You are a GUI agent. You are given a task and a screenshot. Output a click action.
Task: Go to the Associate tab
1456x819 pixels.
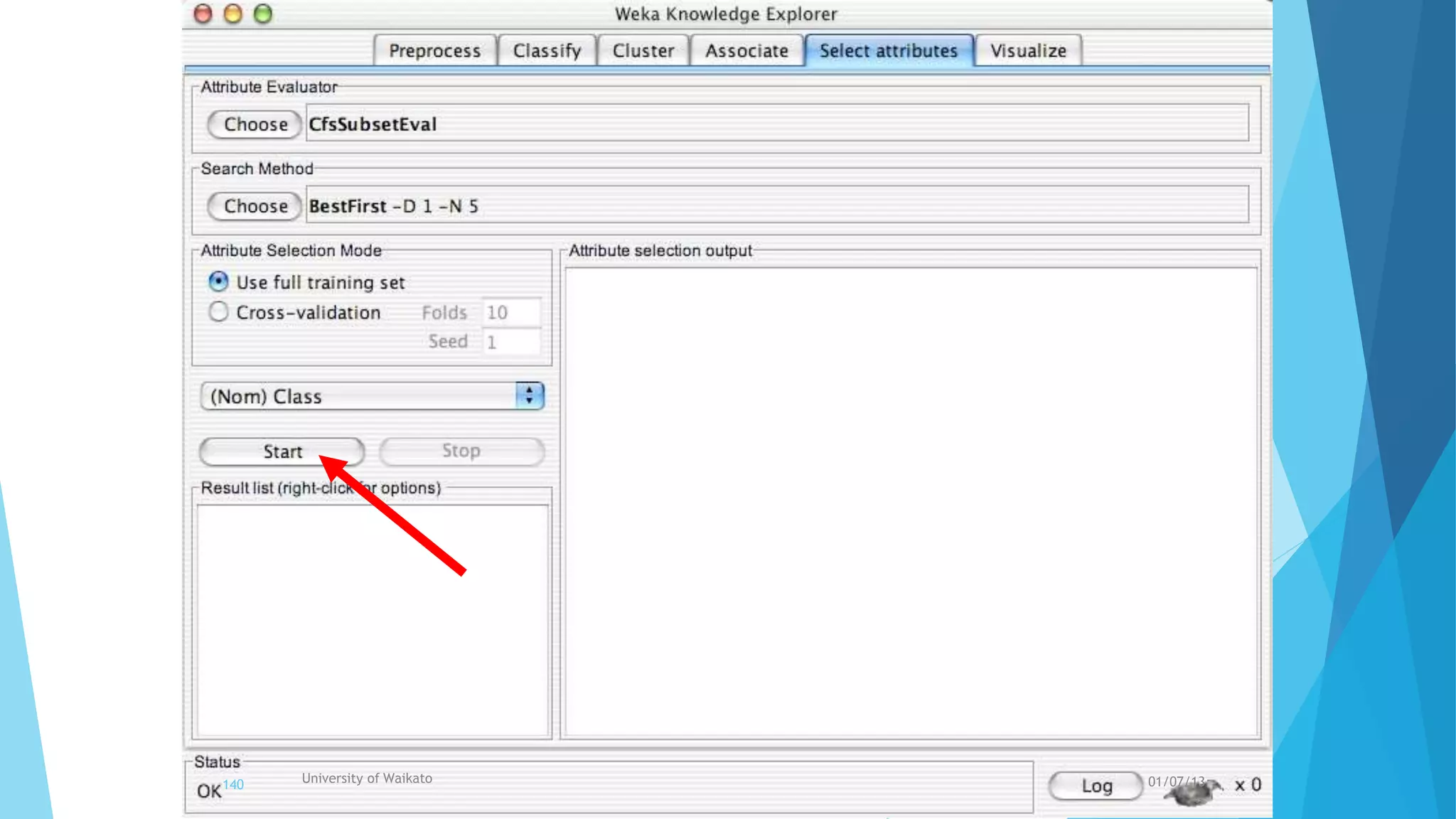pyautogui.click(x=746, y=51)
